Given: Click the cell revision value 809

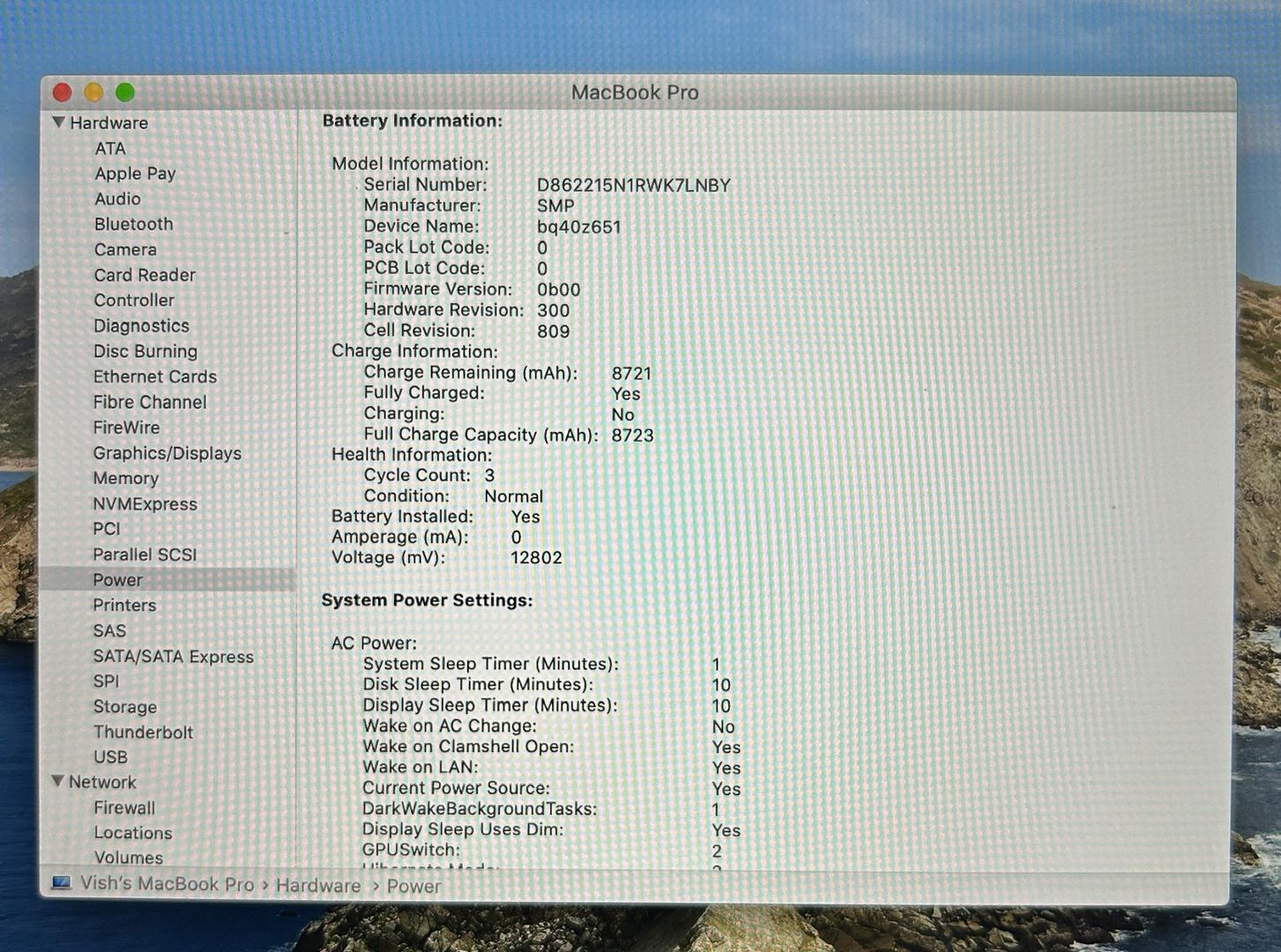Looking at the screenshot, I should tap(554, 331).
